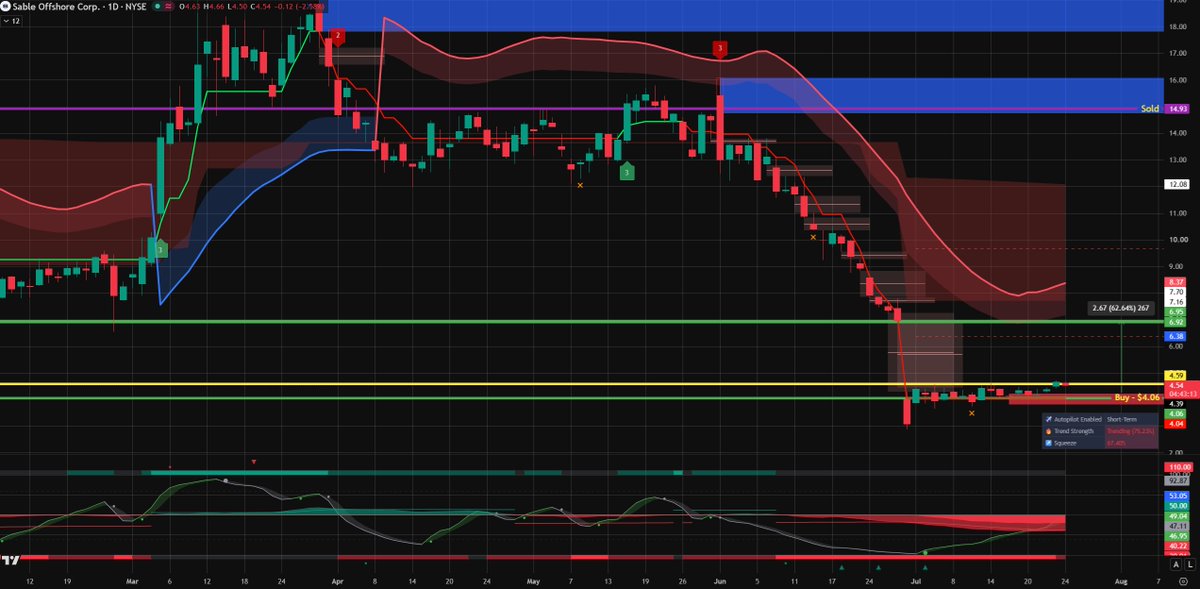Click the 46.95 green indicator label
Viewport: 1200px width, 589px height.
pyautogui.click(x=1176, y=537)
